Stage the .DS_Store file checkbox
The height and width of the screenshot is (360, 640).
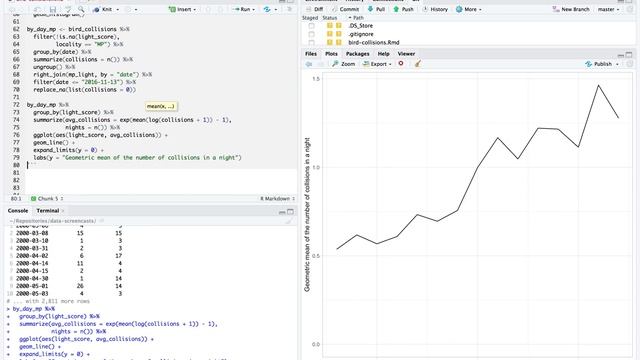[x=311, y=26]
